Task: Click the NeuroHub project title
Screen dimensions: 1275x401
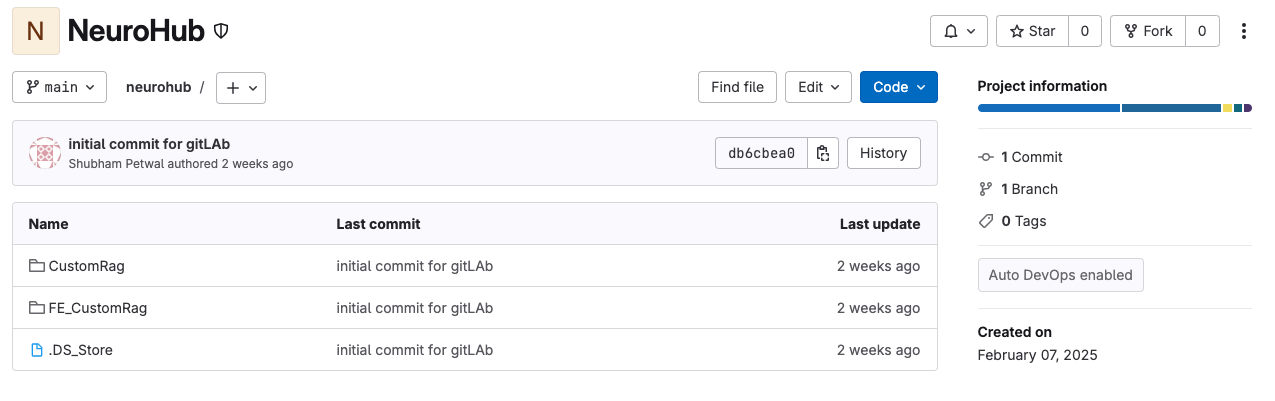Action: (136, 31)
